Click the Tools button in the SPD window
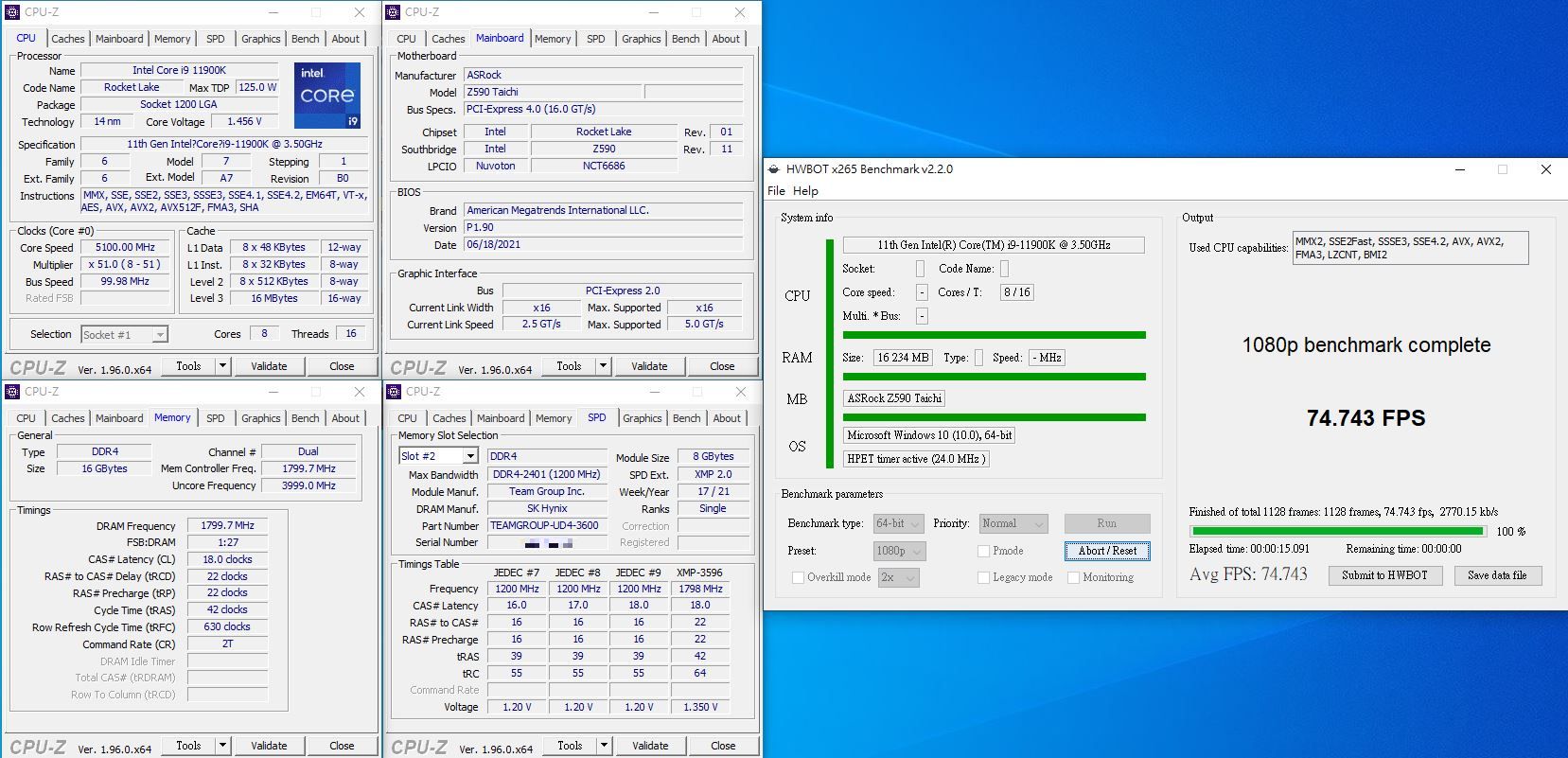1568x758 pixels. pos(570,746)
